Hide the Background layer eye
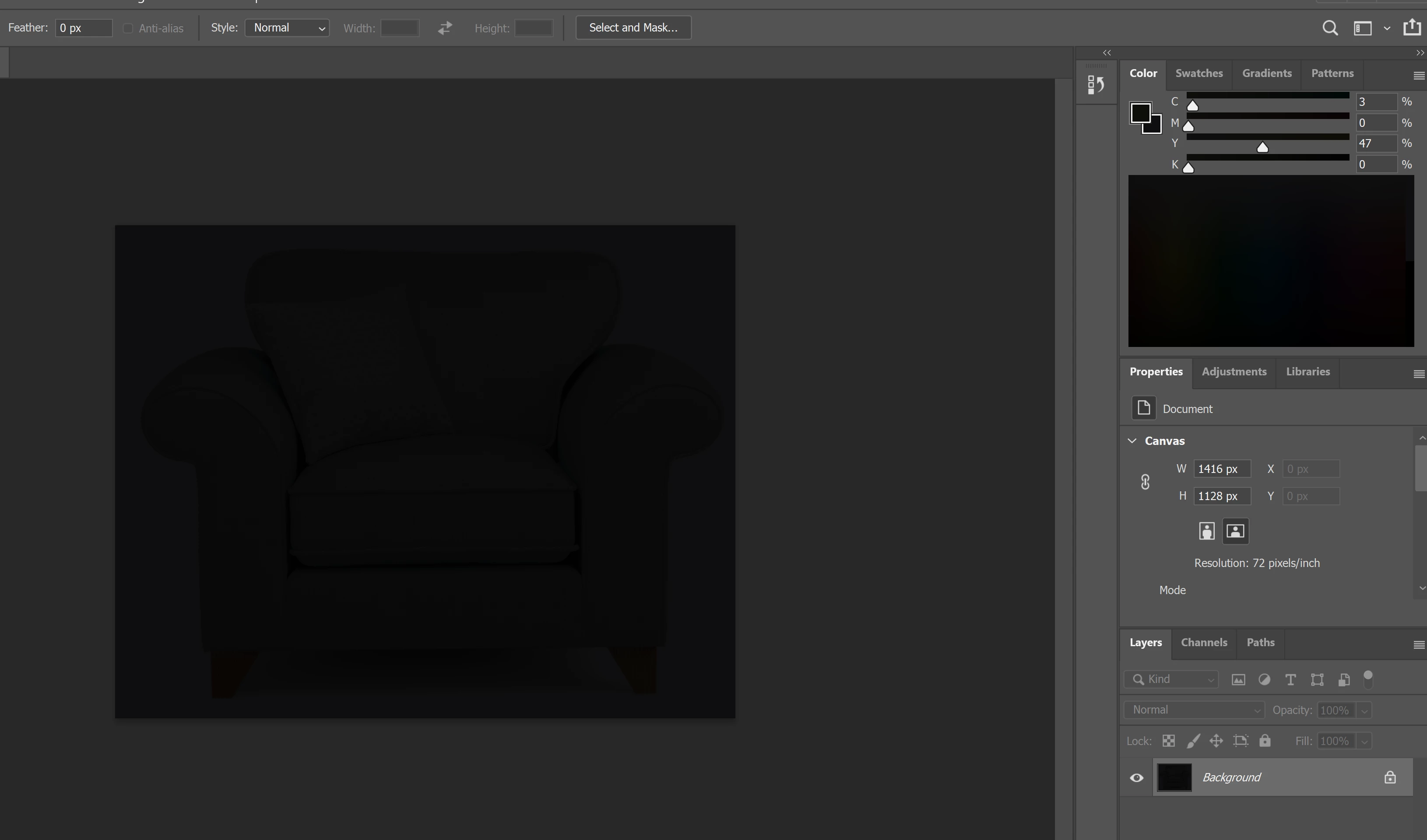Image resolution: width=1427 pixels, height=840 pixels. point(1136,778)
